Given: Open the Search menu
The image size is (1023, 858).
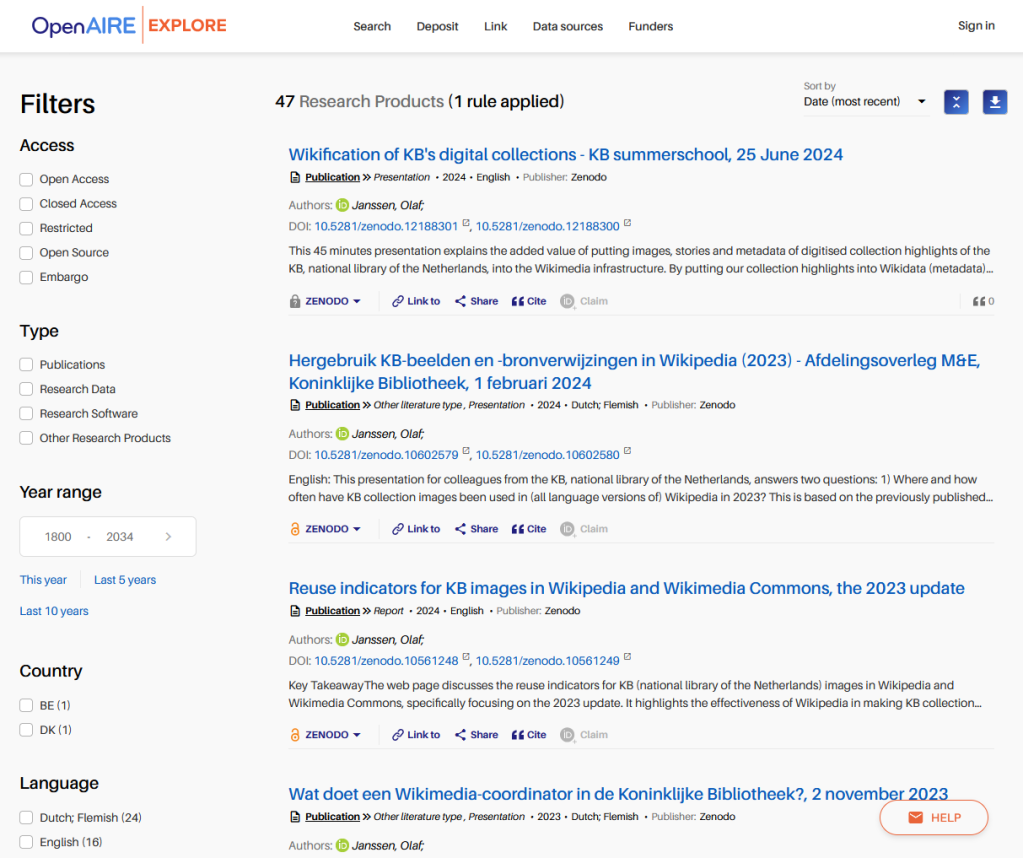Looking at the screenshot, I should (x=372, y=27).
